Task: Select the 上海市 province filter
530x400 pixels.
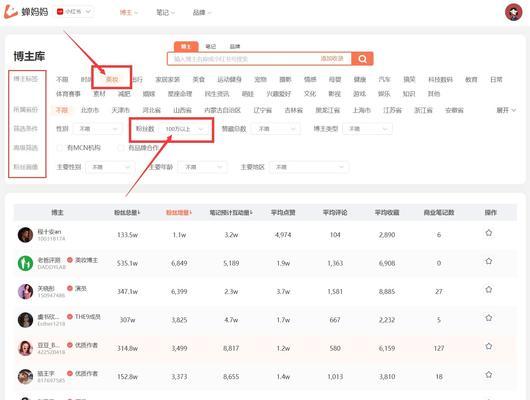Action: pos(362,110)
